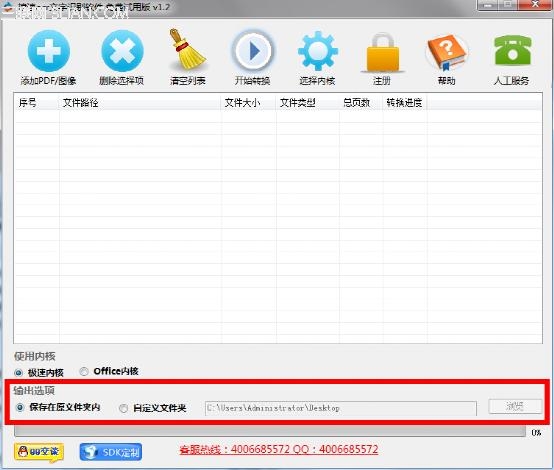Select the Office内核 radio button
Viewport: 554px width, 470px height.
click(84, 372)
